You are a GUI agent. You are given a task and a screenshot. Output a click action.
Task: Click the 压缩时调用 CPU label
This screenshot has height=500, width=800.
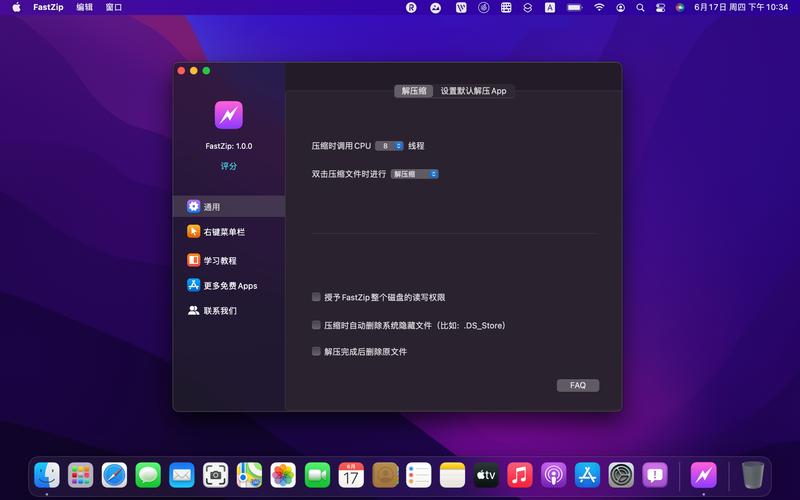(x=341, y=146)
